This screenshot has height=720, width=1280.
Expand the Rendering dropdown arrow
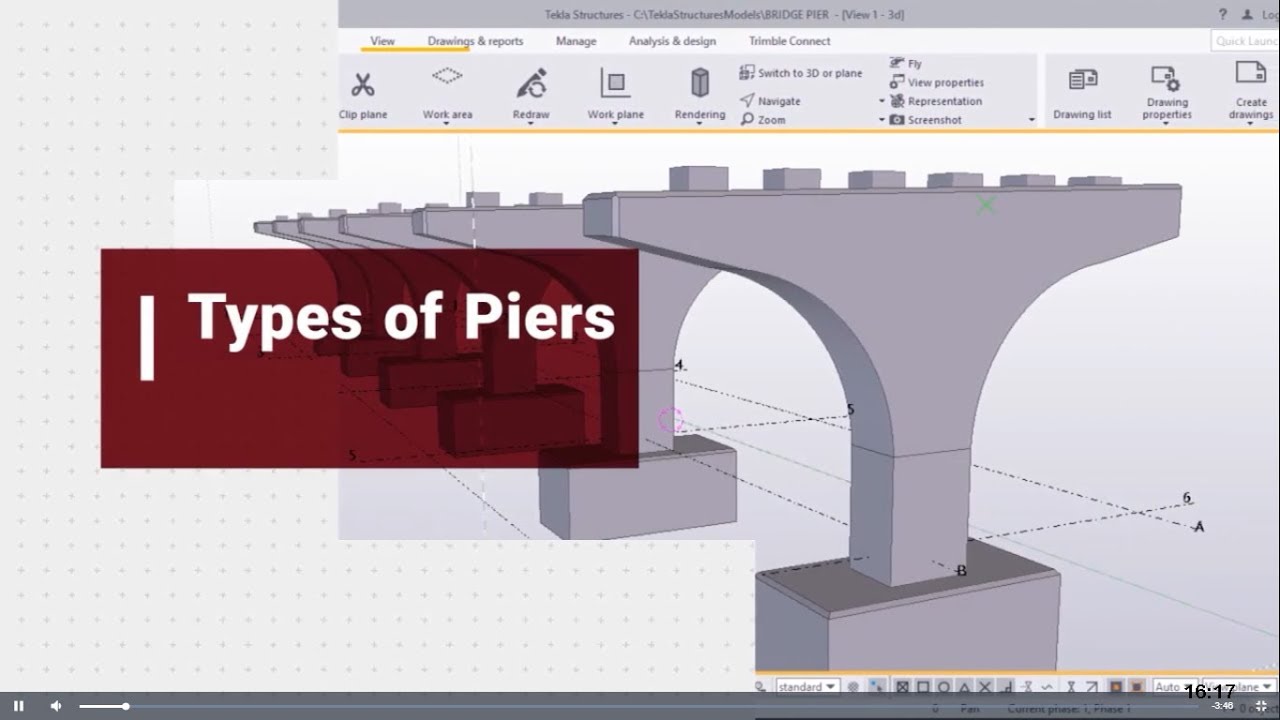click(700, 125)
